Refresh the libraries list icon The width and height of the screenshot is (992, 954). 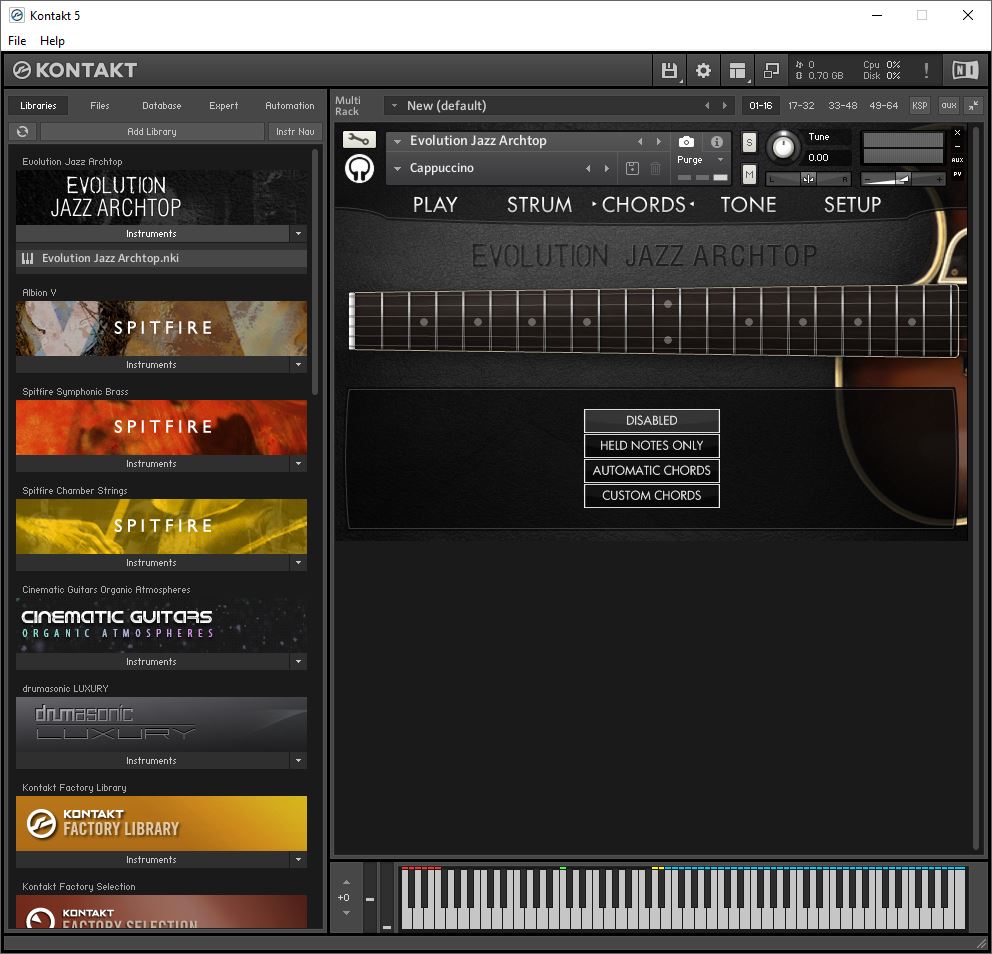coord(23,132)
